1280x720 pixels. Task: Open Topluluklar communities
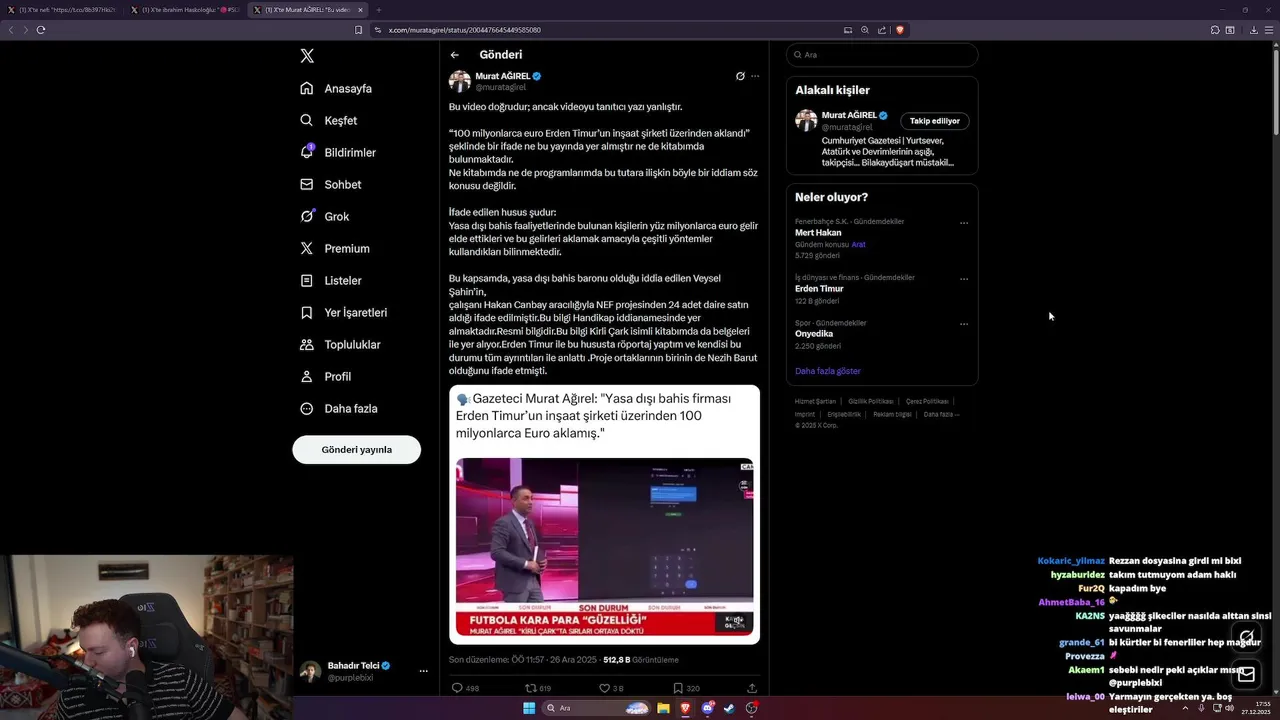[340, 344]
